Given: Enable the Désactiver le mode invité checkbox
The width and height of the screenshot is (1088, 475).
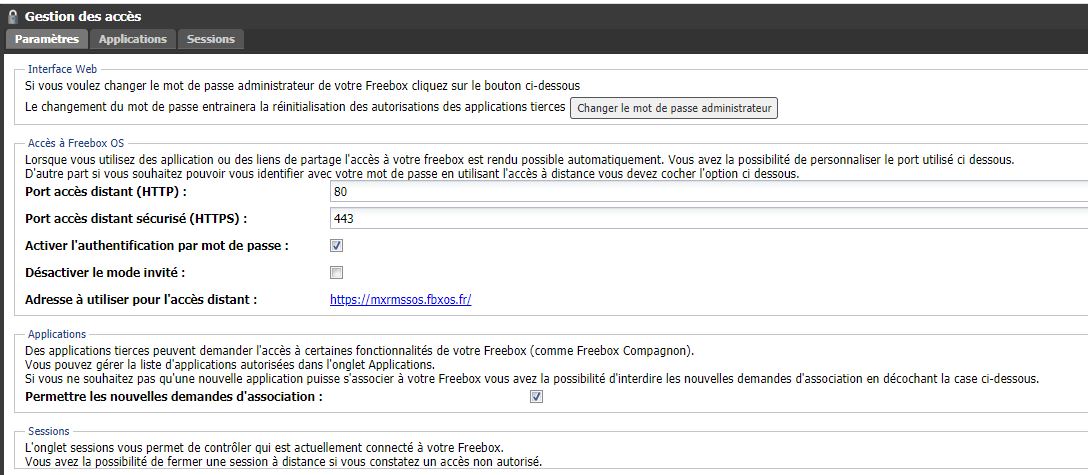Looking at the screenshot, I should pos(337,272).
